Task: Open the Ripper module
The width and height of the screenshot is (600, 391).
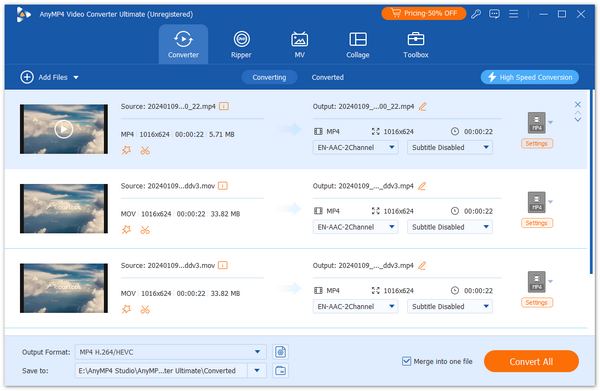Action: 241,45
